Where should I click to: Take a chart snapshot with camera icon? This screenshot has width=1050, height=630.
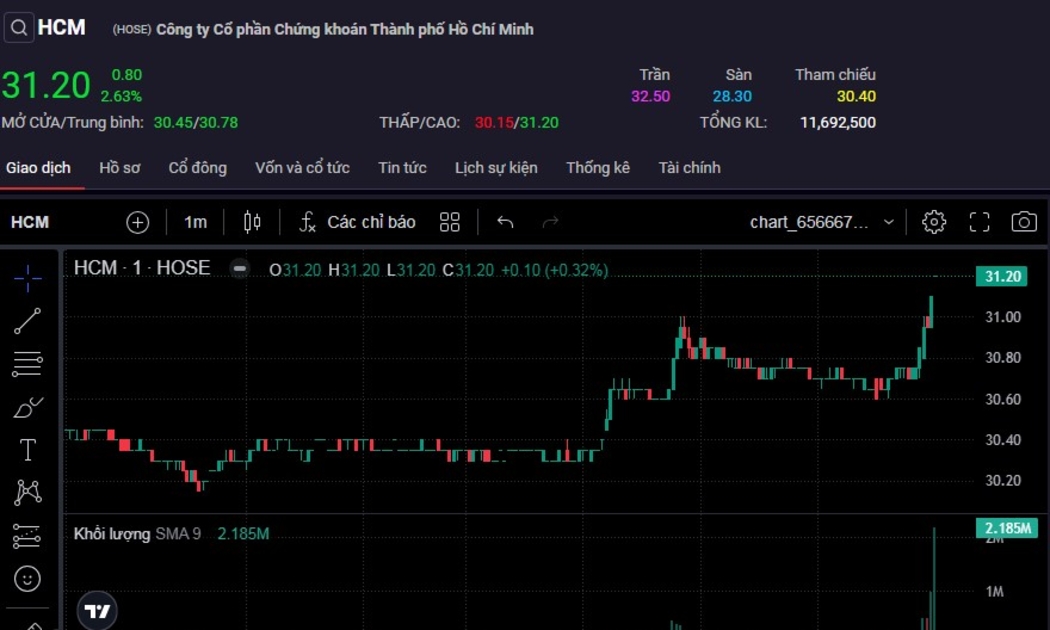tap(1024, 222)
